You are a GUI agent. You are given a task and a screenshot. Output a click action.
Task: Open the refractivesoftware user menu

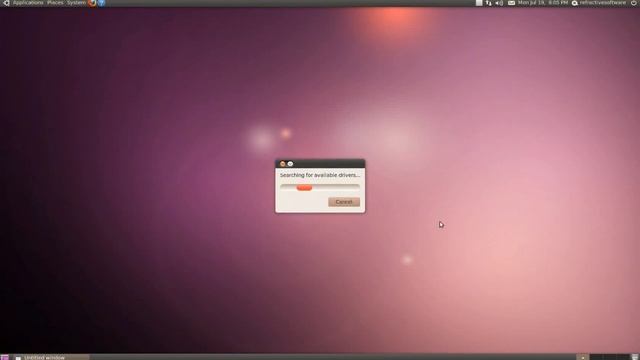pos(599,3)
